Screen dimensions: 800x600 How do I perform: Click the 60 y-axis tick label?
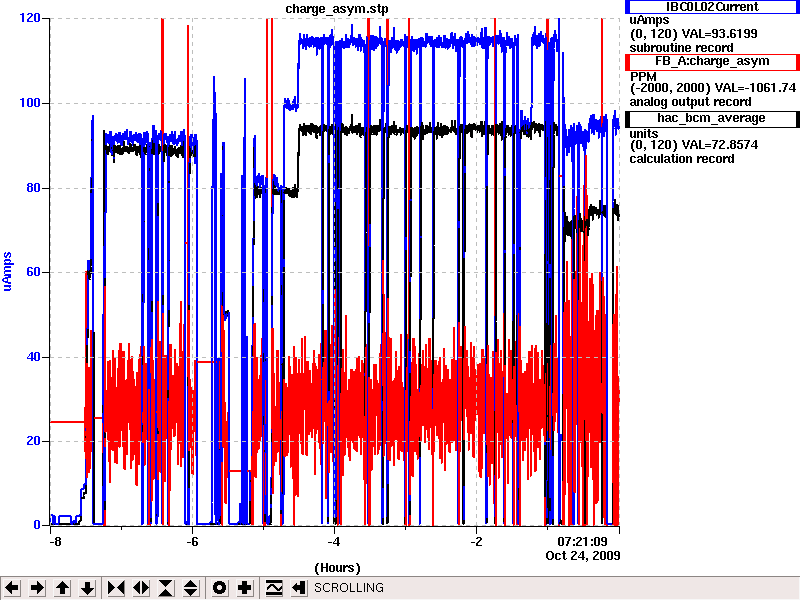tap(33, 271)
